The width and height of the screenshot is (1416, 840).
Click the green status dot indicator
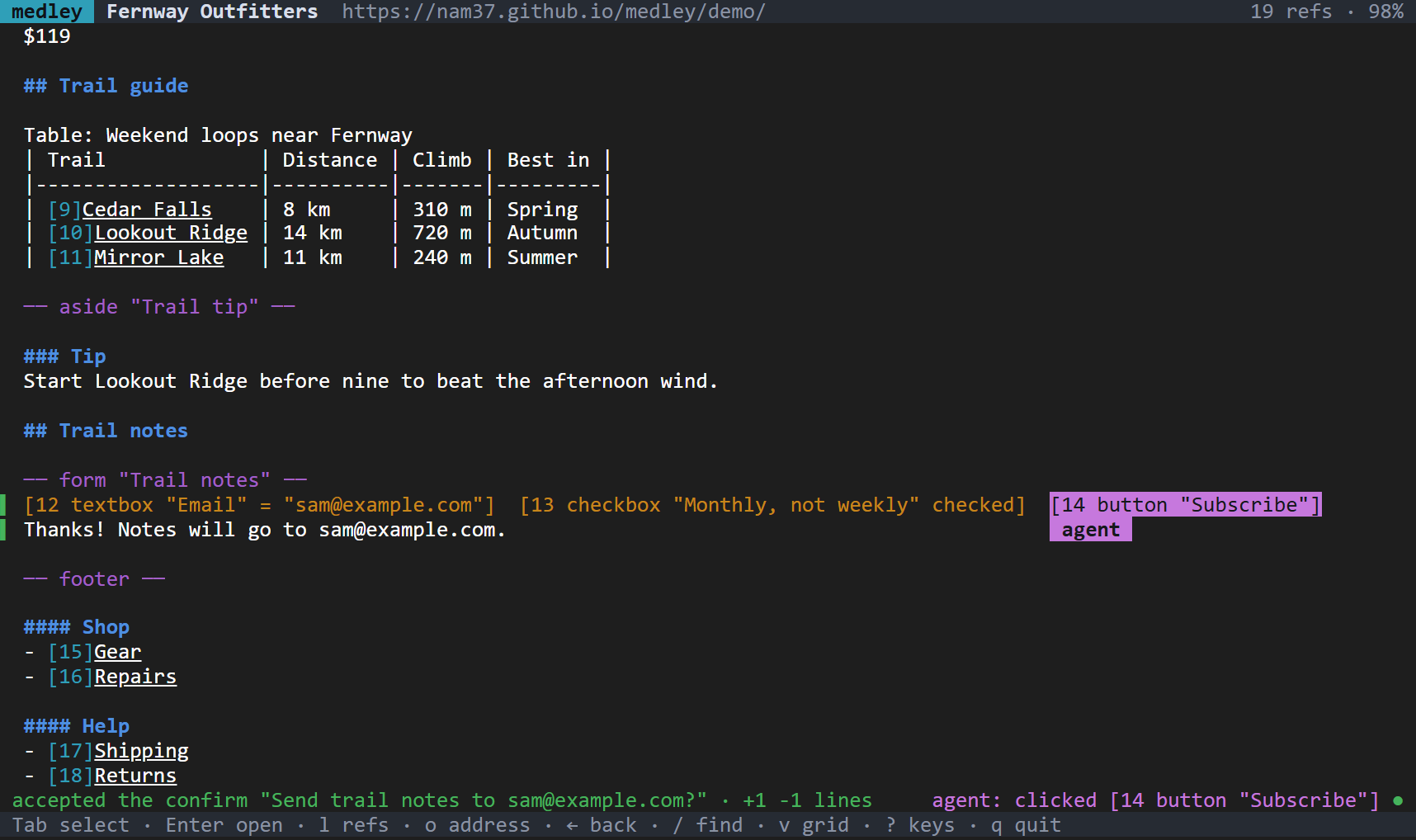coord(1398,800)
